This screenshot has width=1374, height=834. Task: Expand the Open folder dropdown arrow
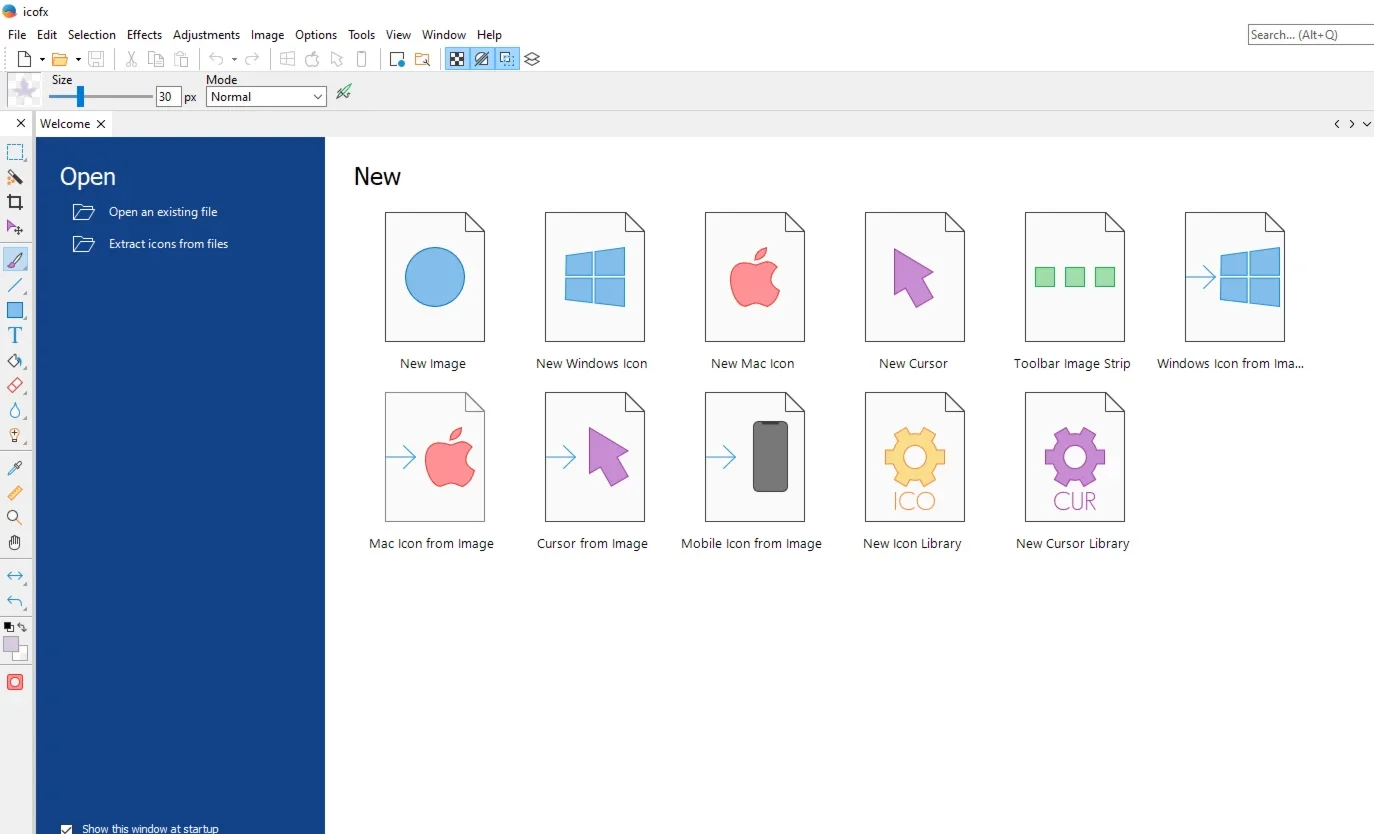[78, 59]
